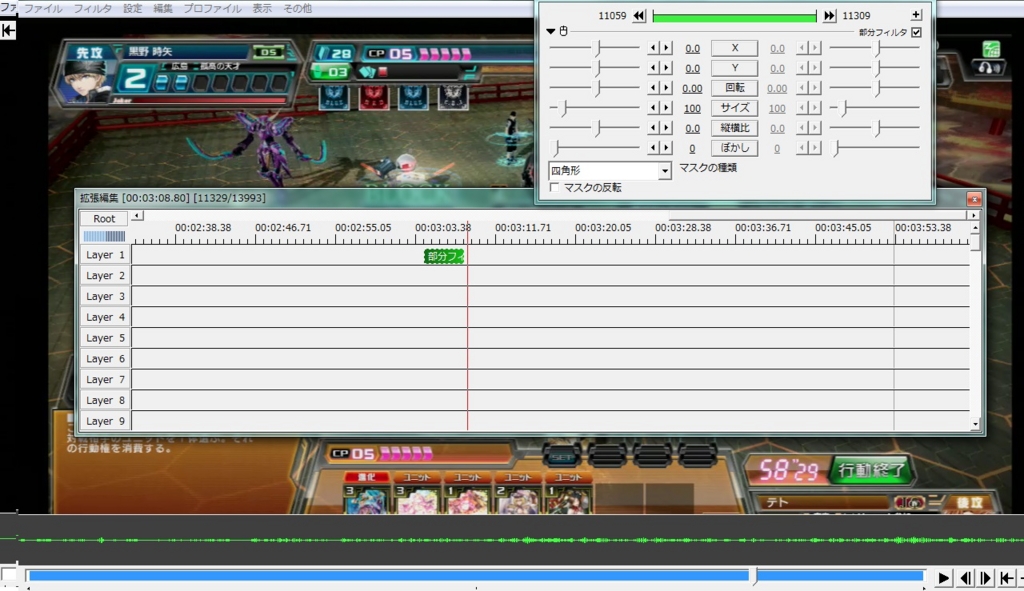
Task: Toggle visibility of Layer 4
Action: coord(105,317)
